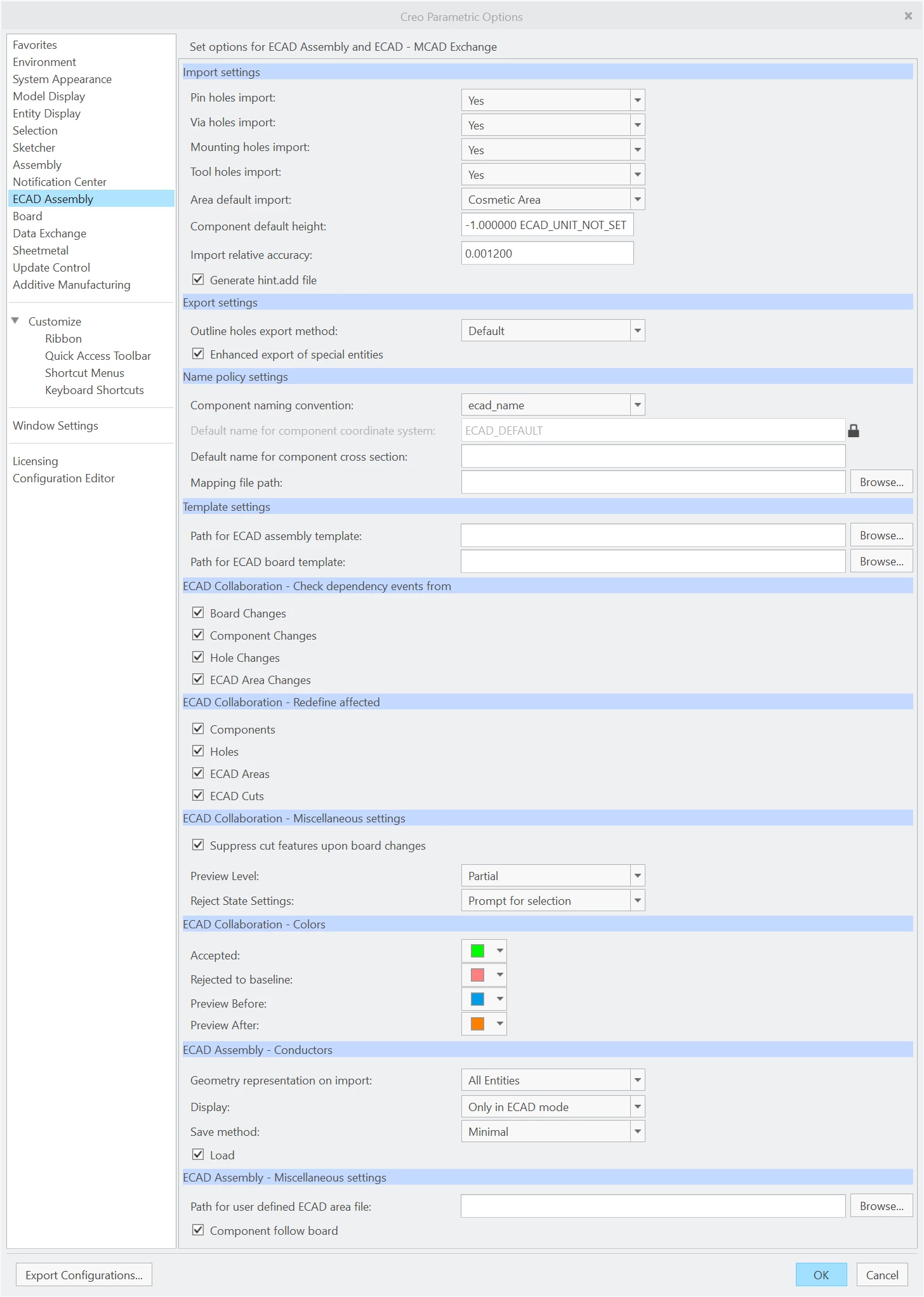Open Reject State Settings dropdown
Screen dimensions: 924x1297
click(553, 900)
